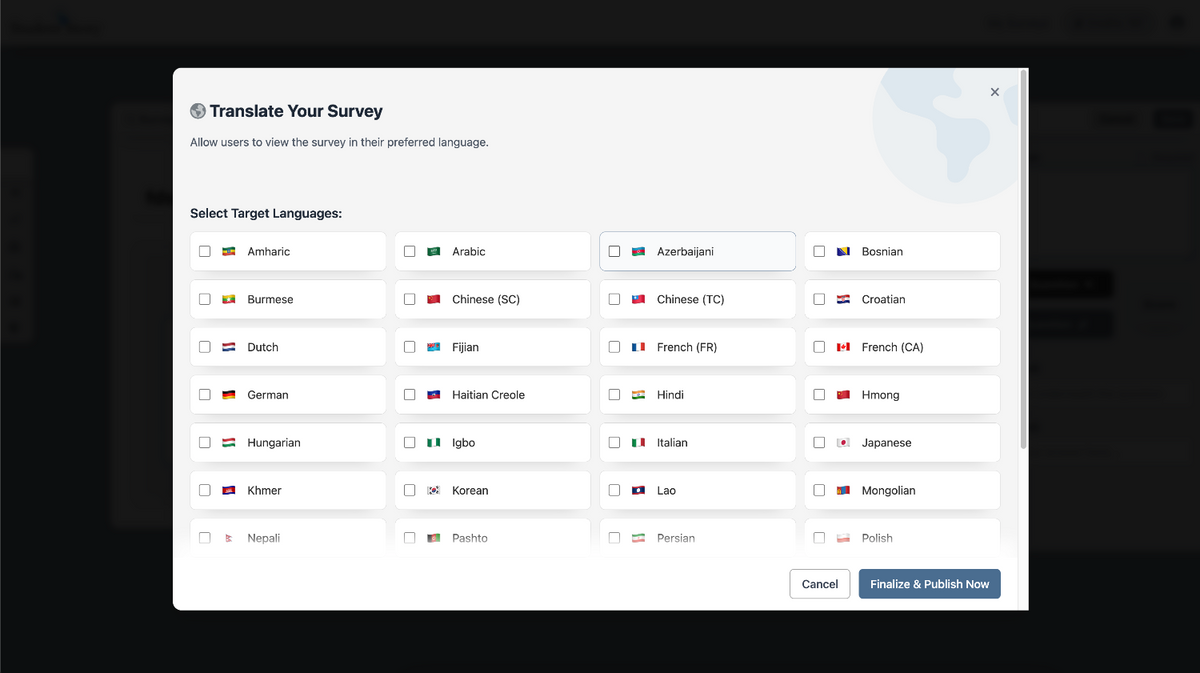Click the Indian flag next to Hindi

(639, 394)
